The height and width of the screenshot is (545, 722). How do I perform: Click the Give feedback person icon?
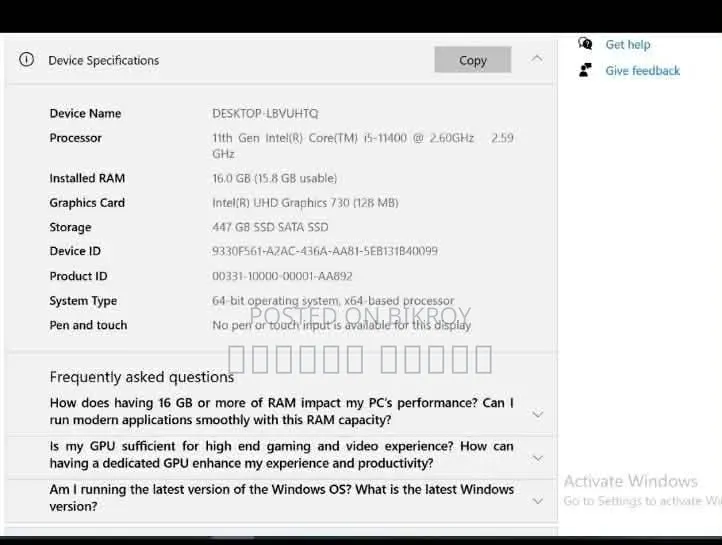(585, 70)
